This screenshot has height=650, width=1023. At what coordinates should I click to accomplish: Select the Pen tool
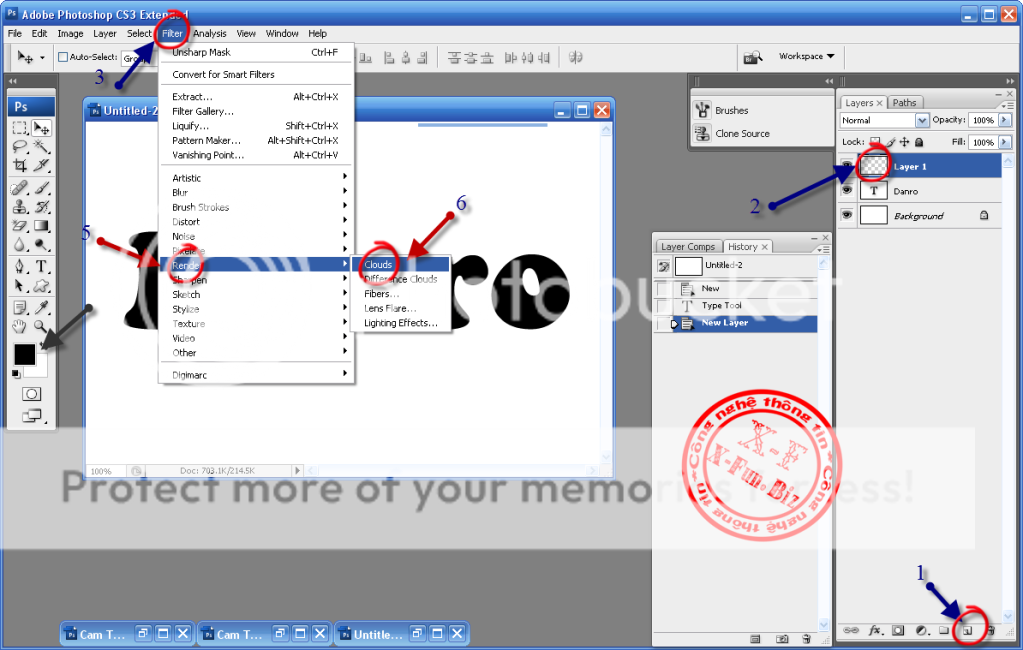[x=20, y=266]
